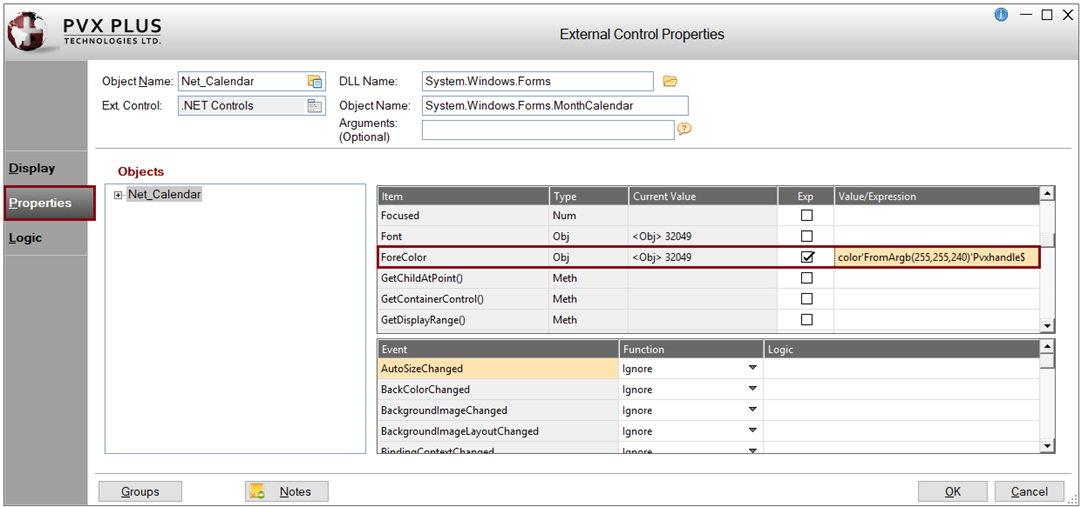Image resolution: width=1081 pixels, height=507 pixels.
Task: Enable the Exp checkbox for Focused
Action: click(x=807, y=215)
